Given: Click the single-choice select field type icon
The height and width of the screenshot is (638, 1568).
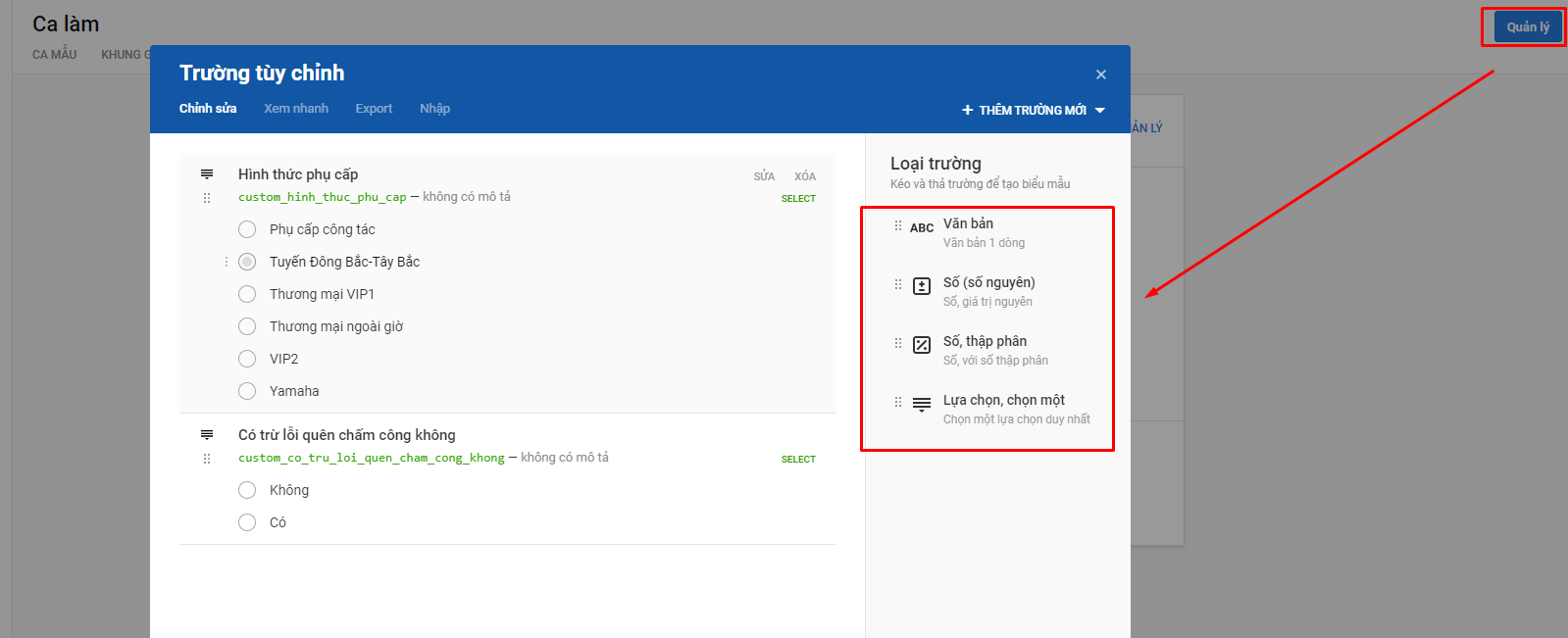Looking at the screenshot, I should pos(922,404).
